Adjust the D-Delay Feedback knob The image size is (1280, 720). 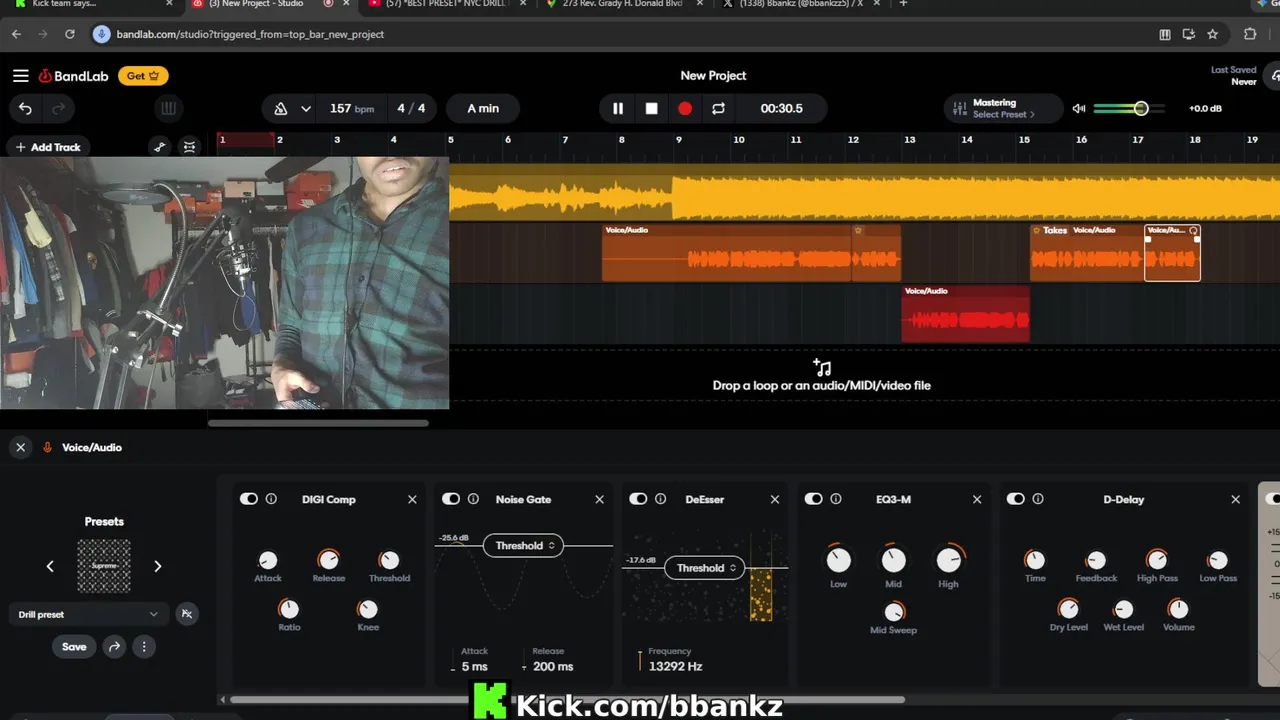(1096, 560)
